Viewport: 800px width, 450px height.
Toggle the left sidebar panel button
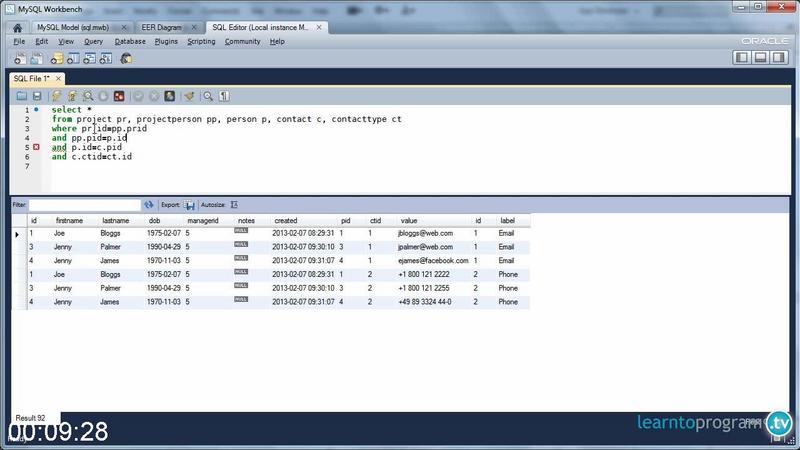pos(742,57)
